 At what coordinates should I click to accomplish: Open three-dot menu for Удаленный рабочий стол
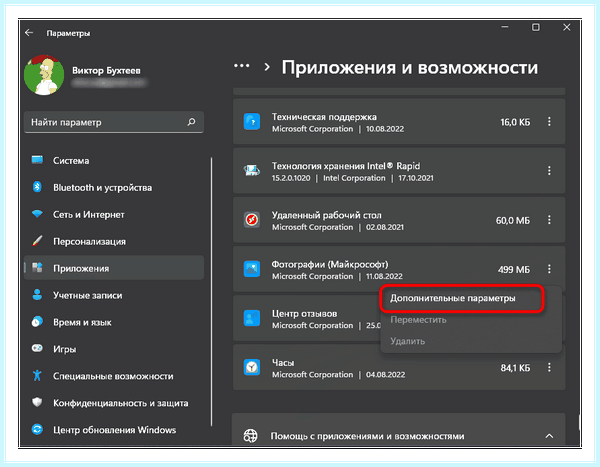[549, 220]
